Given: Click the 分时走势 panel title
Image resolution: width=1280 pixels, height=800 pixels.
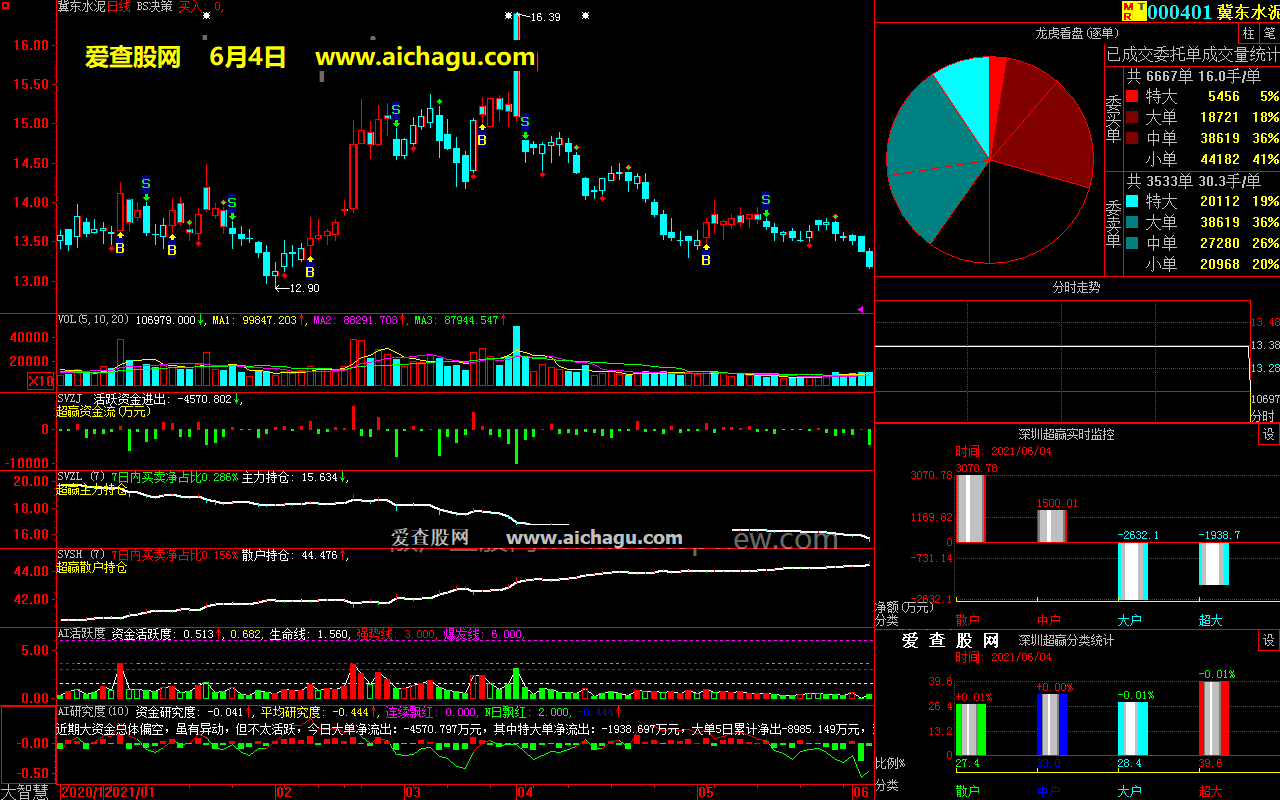Looking at the screenshot, I should (1076, 287).
